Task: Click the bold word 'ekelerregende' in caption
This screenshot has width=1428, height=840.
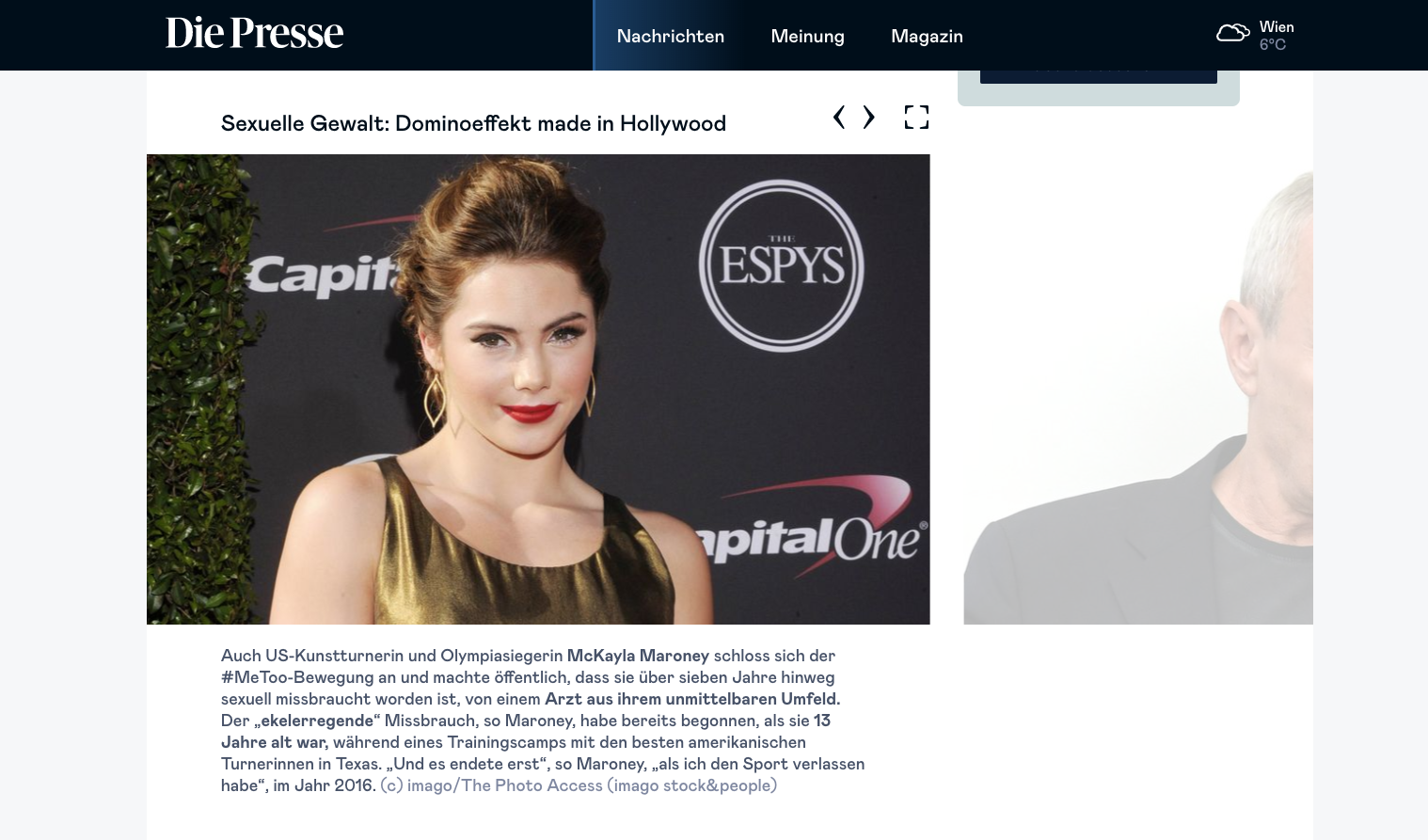Action: coord(317,721)
